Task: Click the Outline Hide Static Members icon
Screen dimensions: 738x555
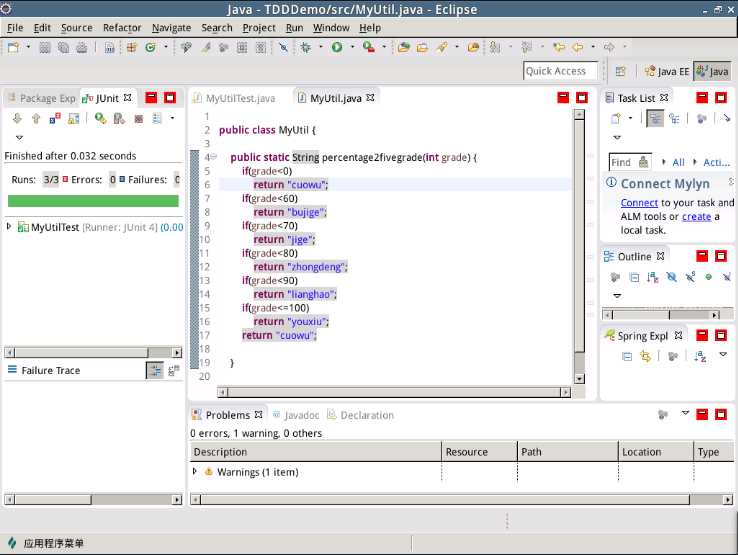Action: coord(690,277)
